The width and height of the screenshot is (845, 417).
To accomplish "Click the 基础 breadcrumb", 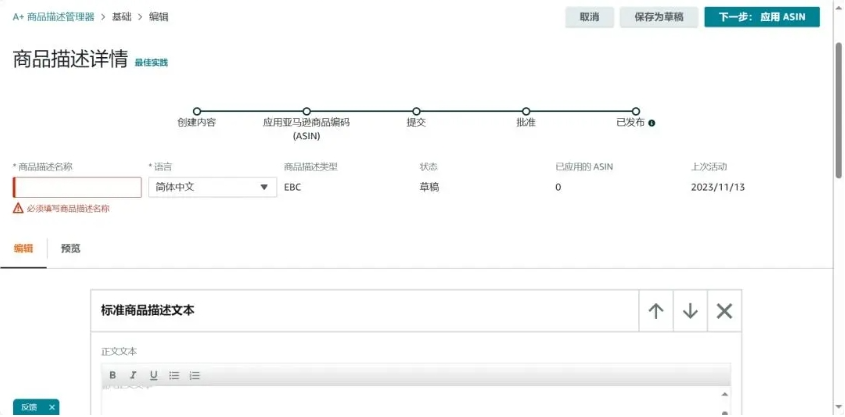I will point(121,17).
